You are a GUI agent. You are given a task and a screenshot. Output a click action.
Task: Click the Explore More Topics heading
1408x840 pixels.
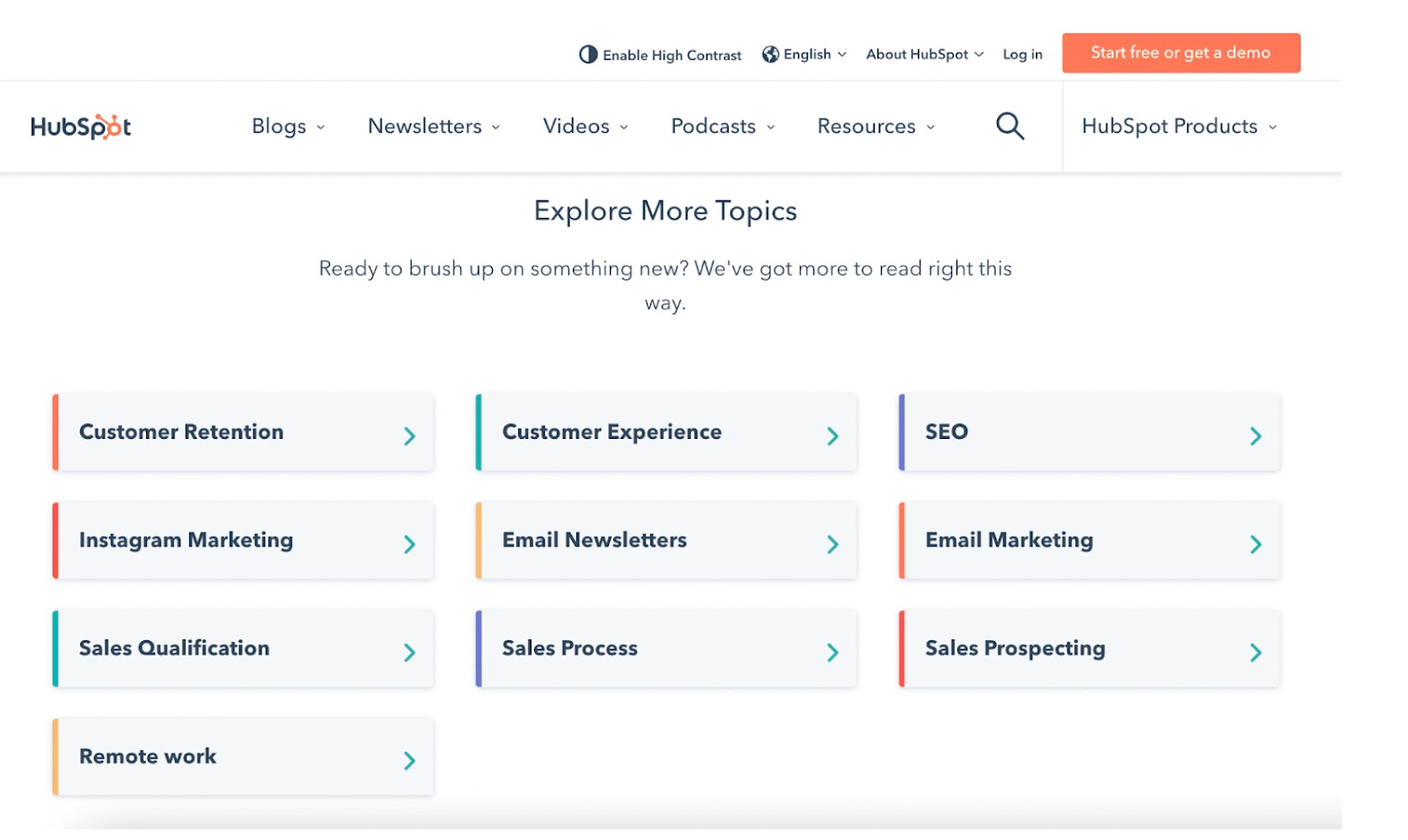[x=665, y=211]
